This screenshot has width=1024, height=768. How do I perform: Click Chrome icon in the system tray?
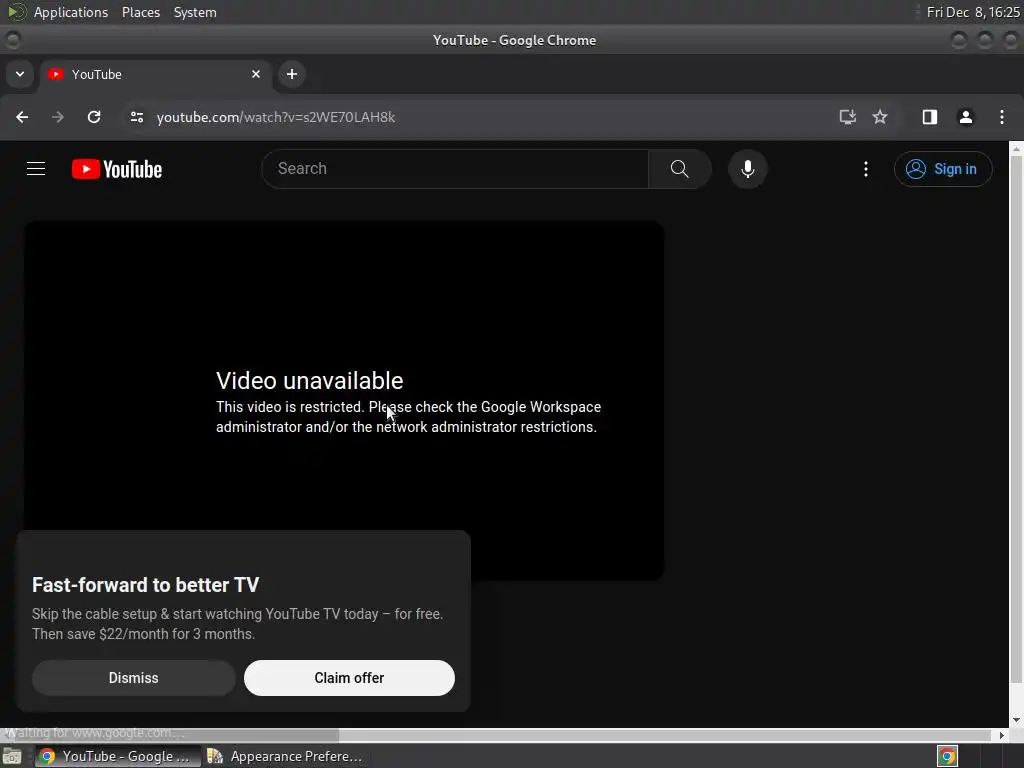948,756
